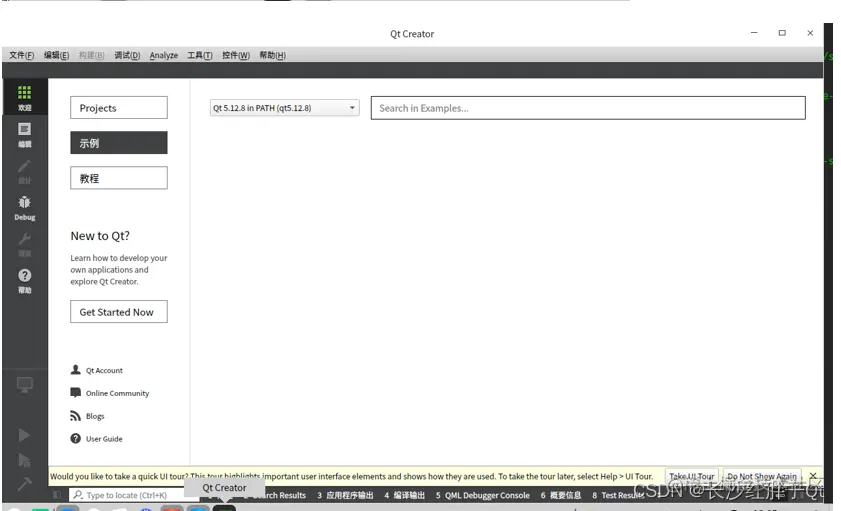Viewport: 841px width, 511px height.
Task: Click Do Not Show Again button
Action: pyautogui.click(x=762, y=476)
